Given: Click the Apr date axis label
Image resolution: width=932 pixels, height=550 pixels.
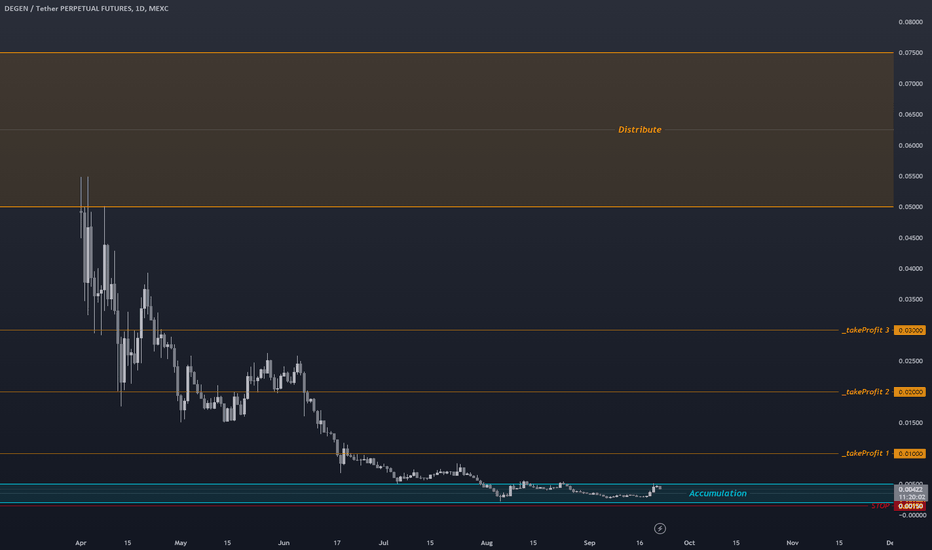Looking at the screenshot, I should (x=81, y=543).
